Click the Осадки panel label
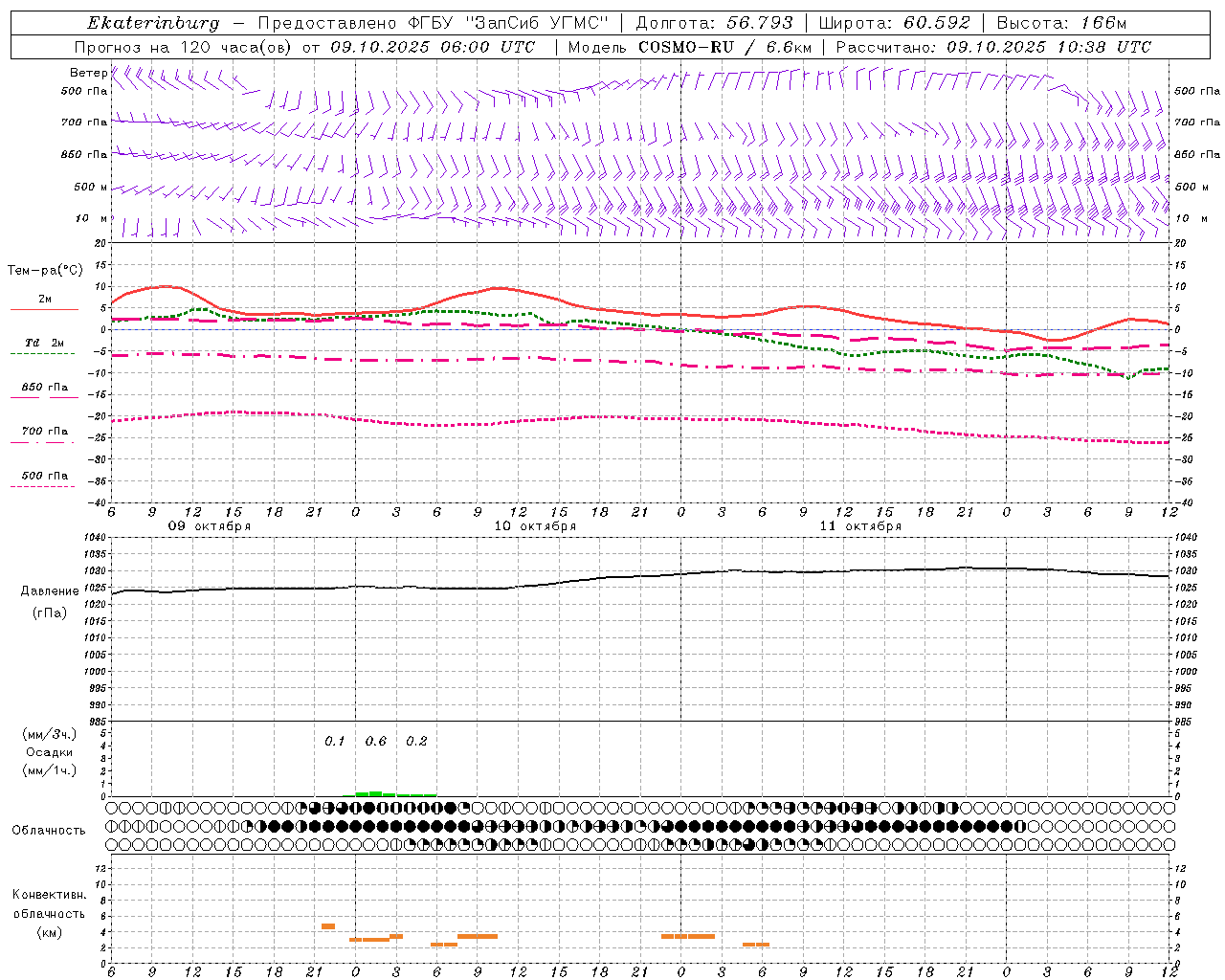 (50, 753)
